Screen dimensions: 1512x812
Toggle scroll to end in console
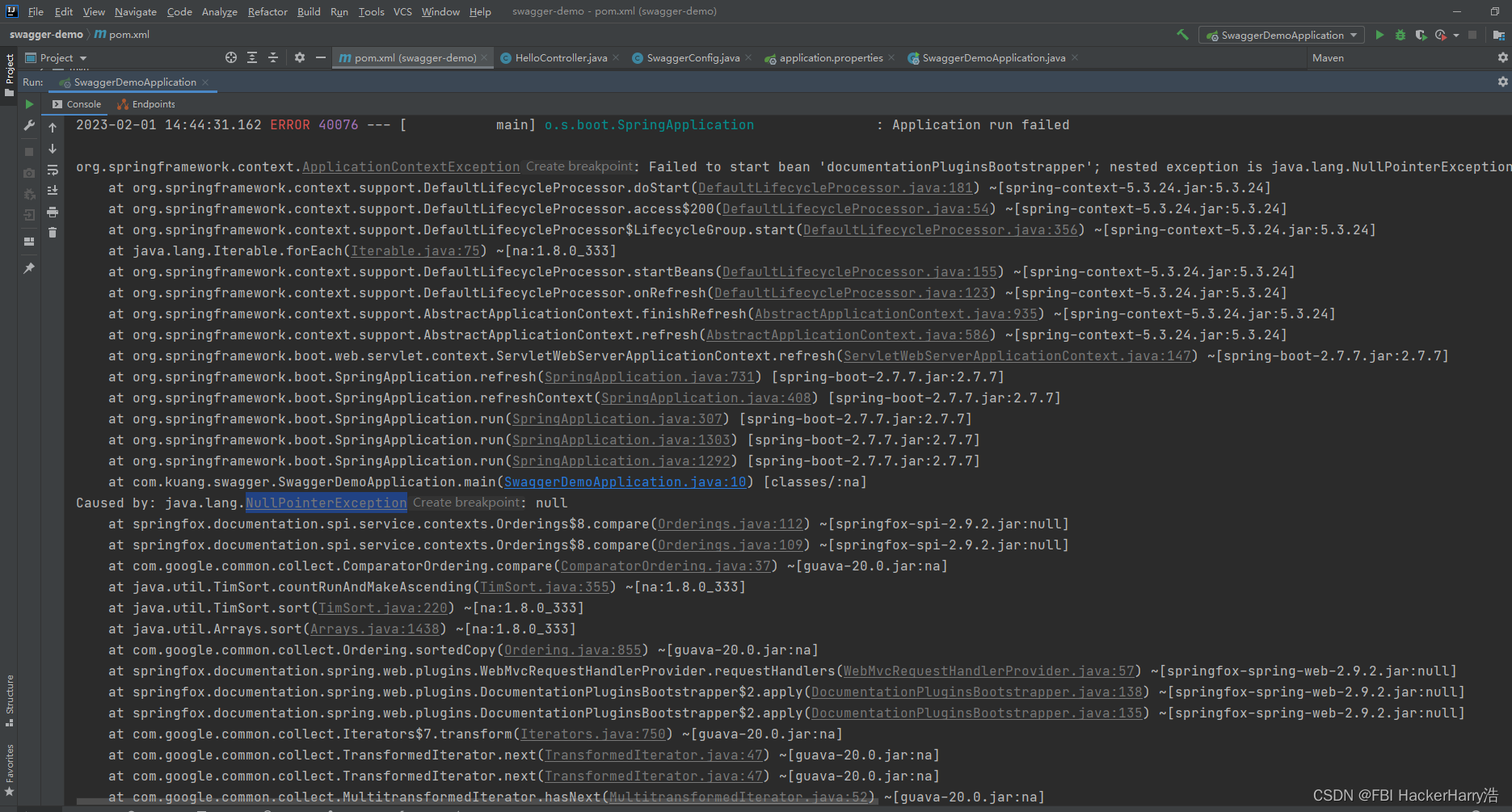click(x=53, y=191)
